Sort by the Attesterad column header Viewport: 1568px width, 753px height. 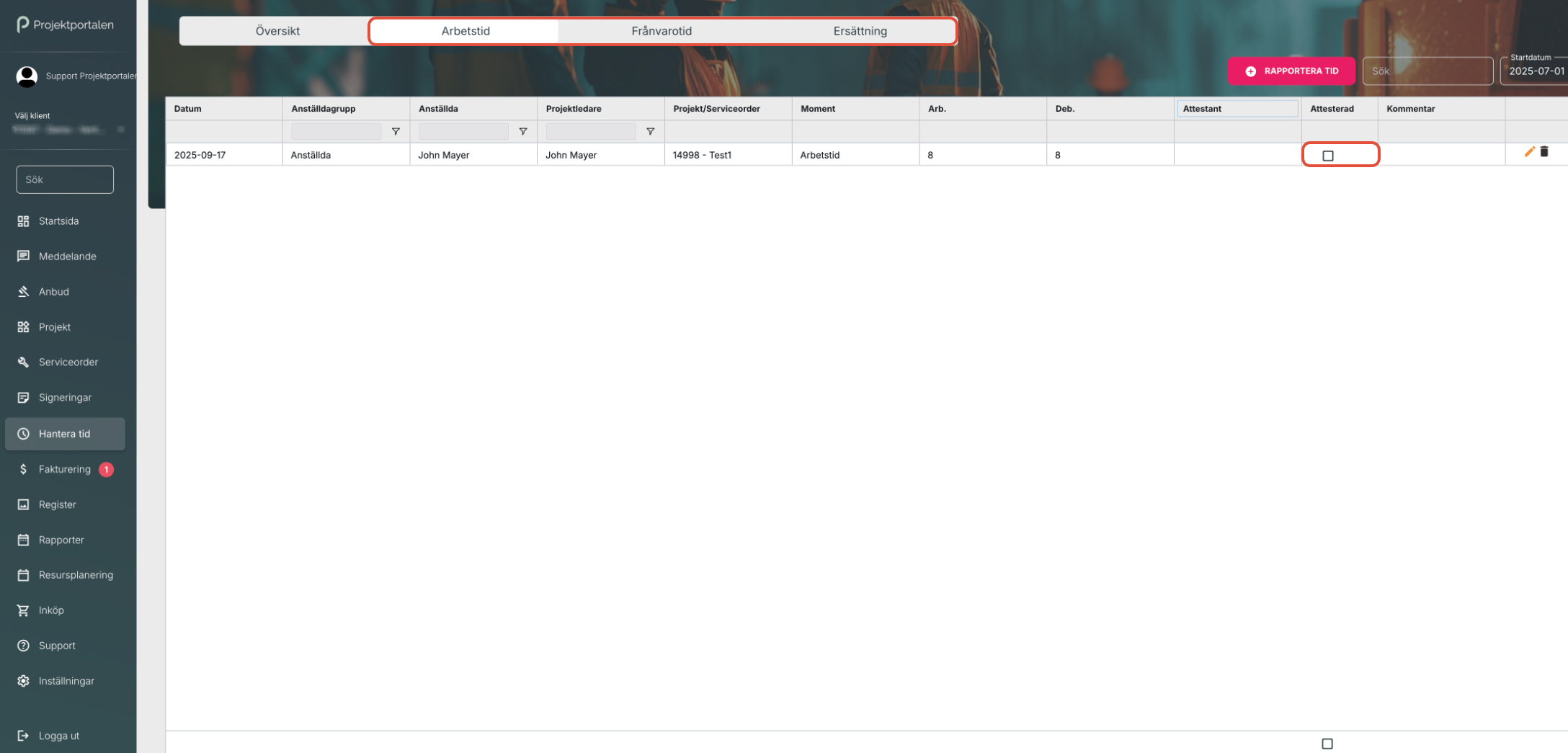pos(1340,109)
